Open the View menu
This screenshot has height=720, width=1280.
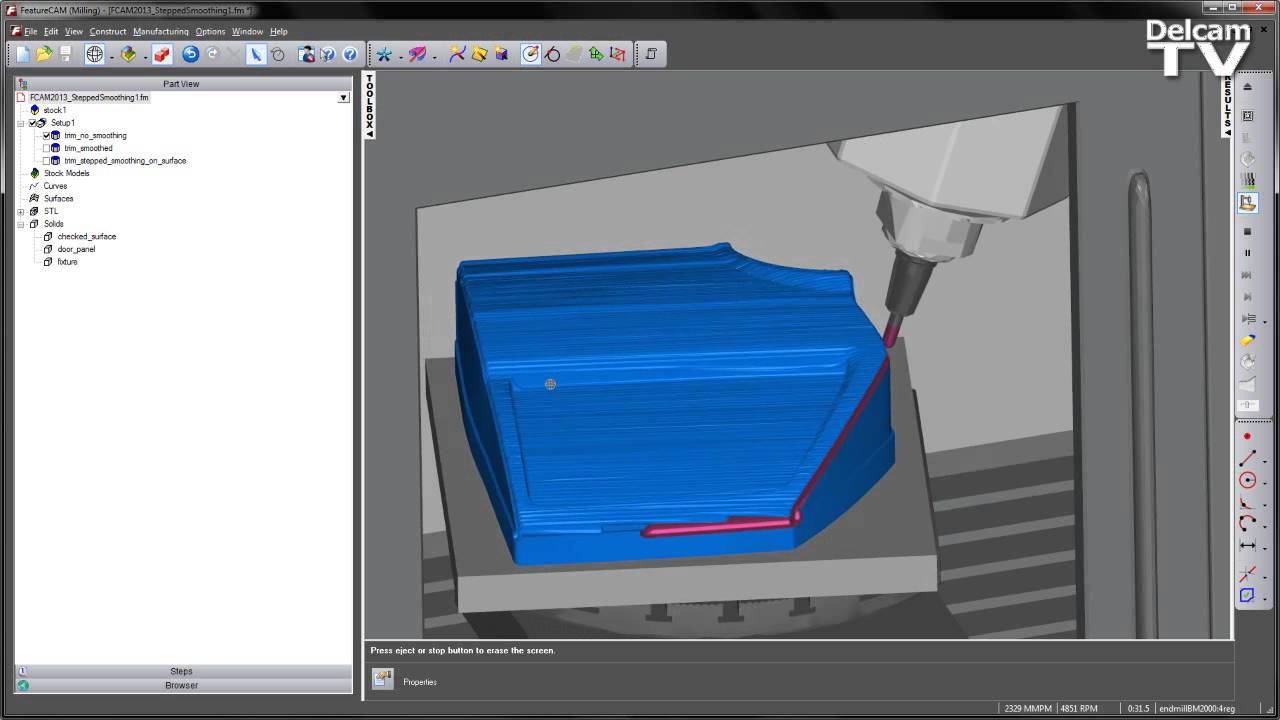pyautogui.click(x=74, y=31)
